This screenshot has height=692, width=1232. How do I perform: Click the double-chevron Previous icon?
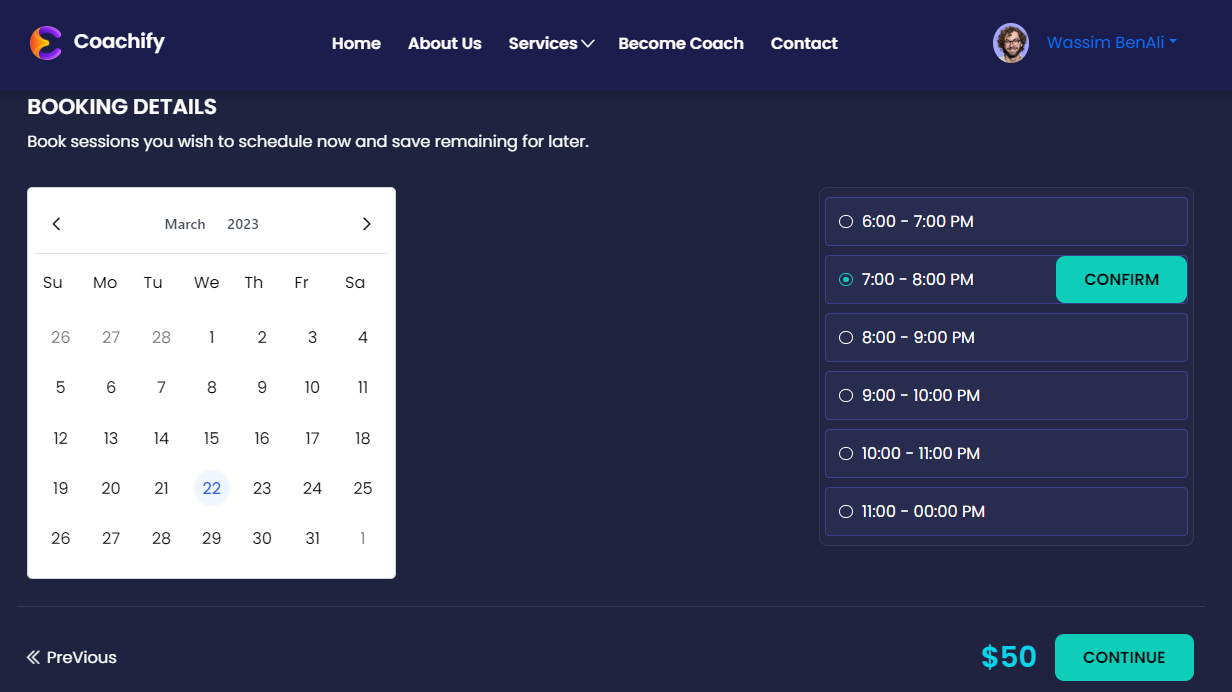[33, 657]
